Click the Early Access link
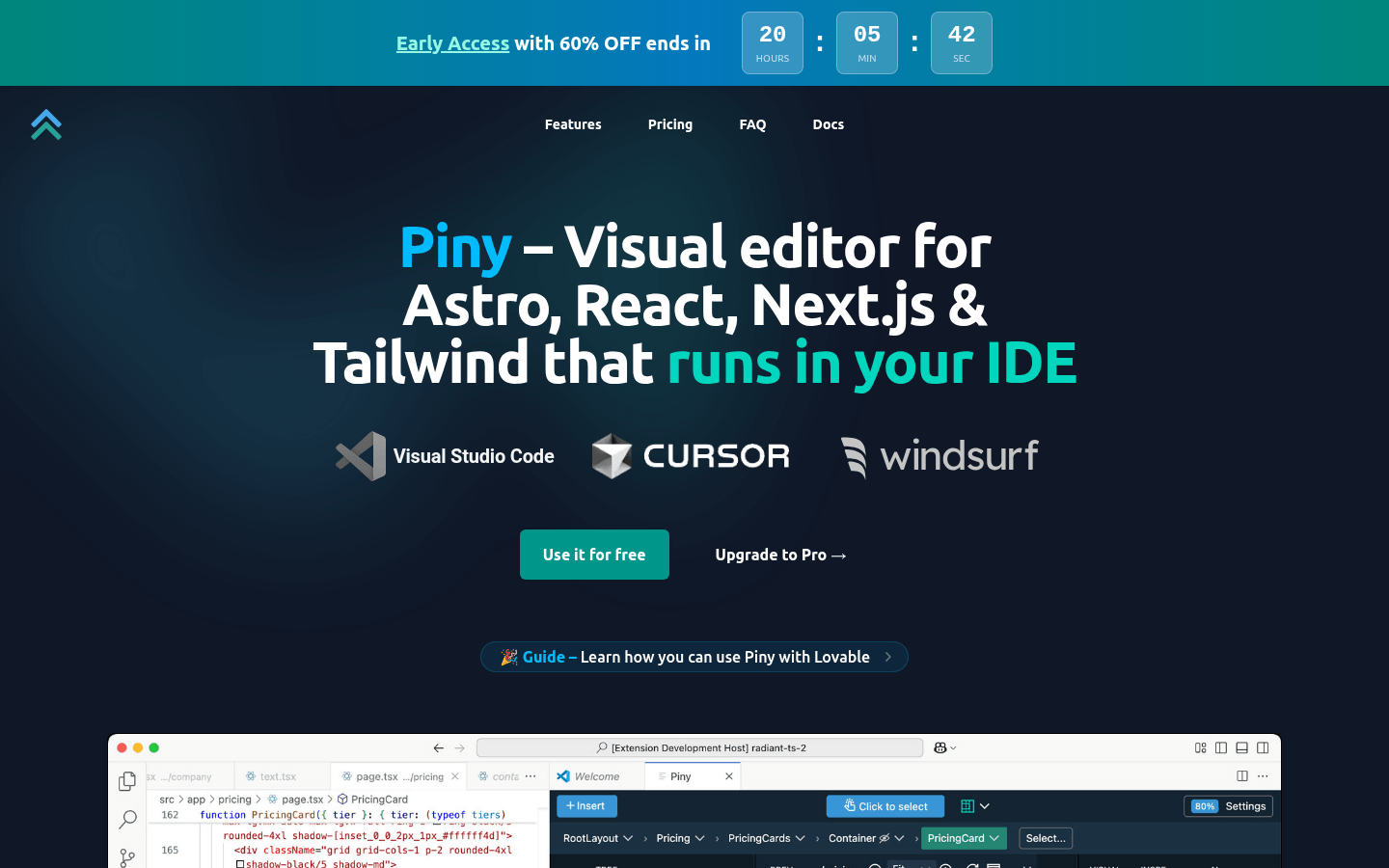 point(452,43)
